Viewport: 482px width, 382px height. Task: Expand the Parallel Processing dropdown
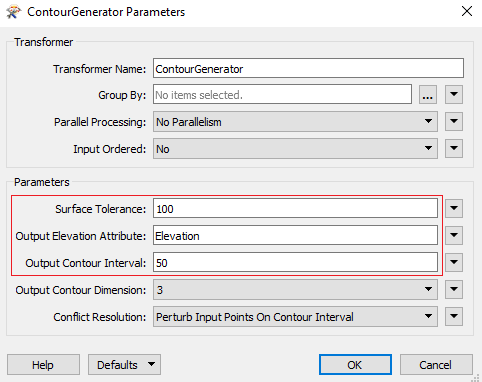click(295, 122)
